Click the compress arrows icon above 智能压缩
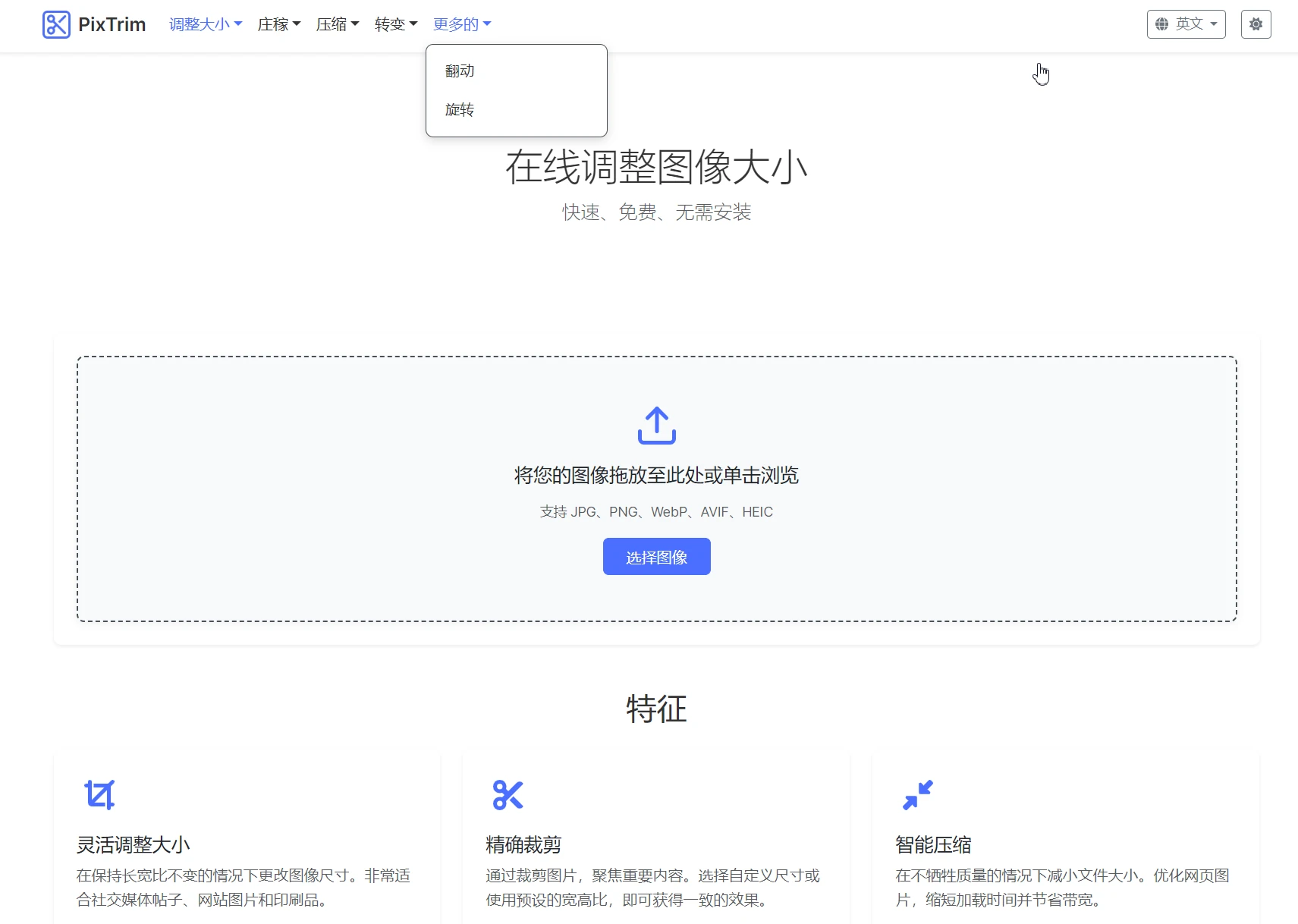Screen dimensions: 1298x924 point(917,794)
